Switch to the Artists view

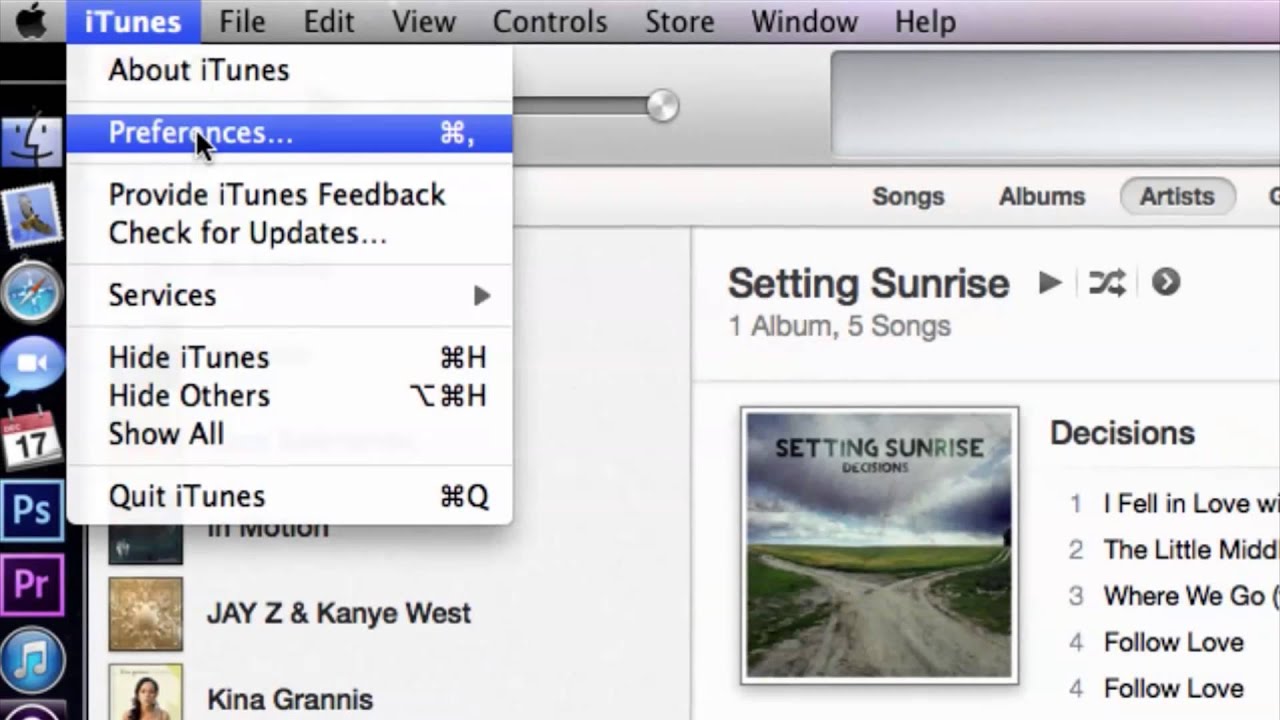[x=1177, y=197]
